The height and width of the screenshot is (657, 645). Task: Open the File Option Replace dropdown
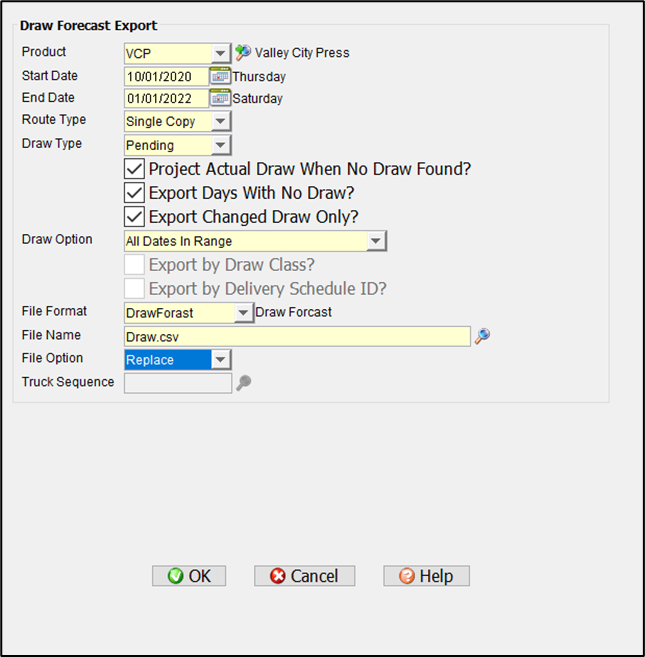(x=221, y=359)
